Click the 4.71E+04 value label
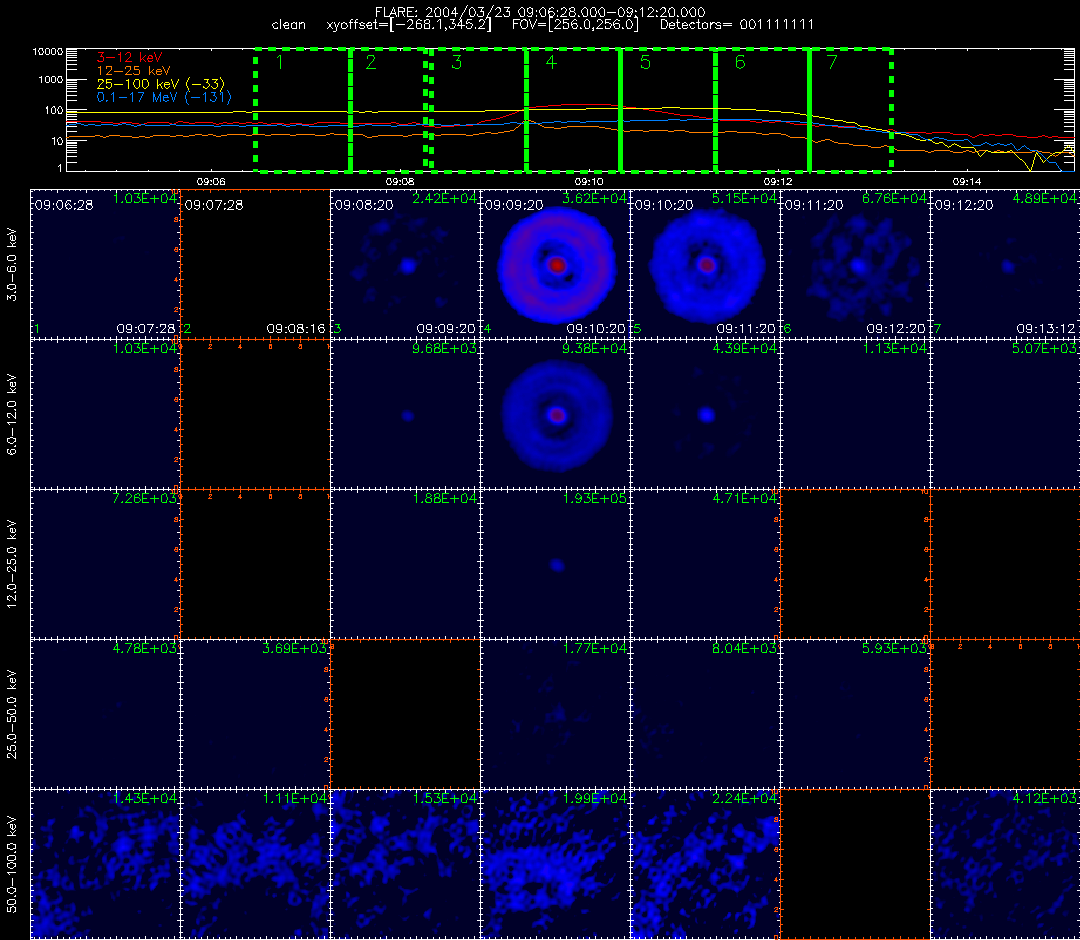Screen dimensions: 1080x940 745,498
